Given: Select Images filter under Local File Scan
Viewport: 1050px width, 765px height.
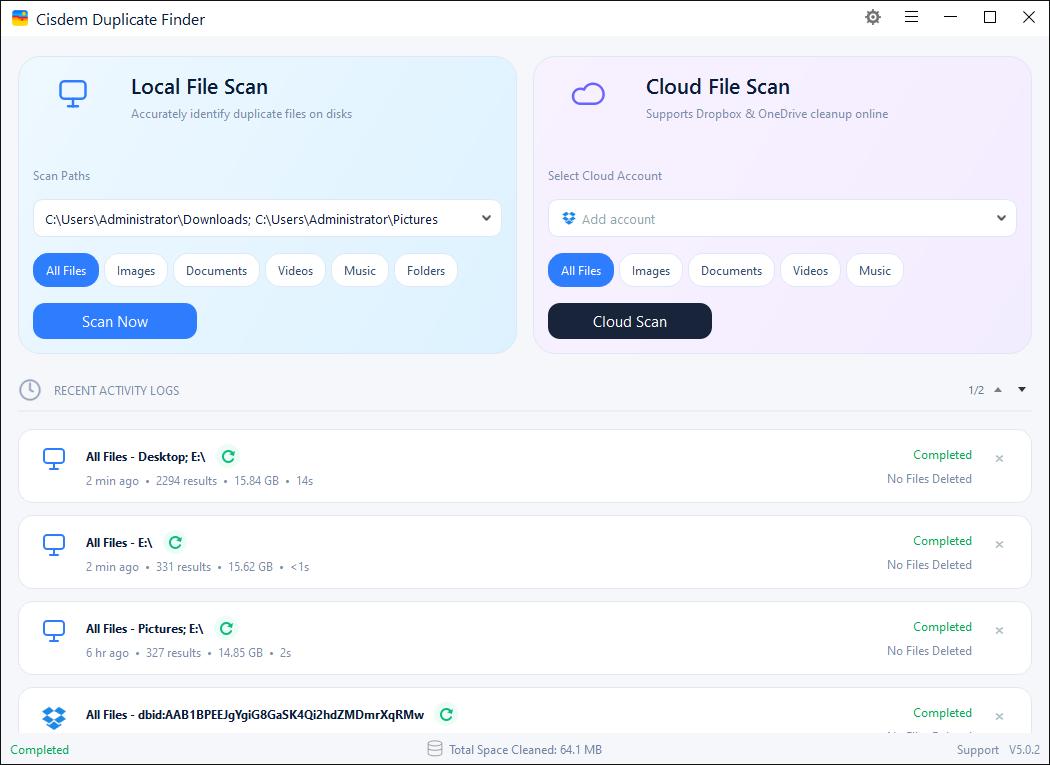Looking at the screenshot, I should point(136,271).
